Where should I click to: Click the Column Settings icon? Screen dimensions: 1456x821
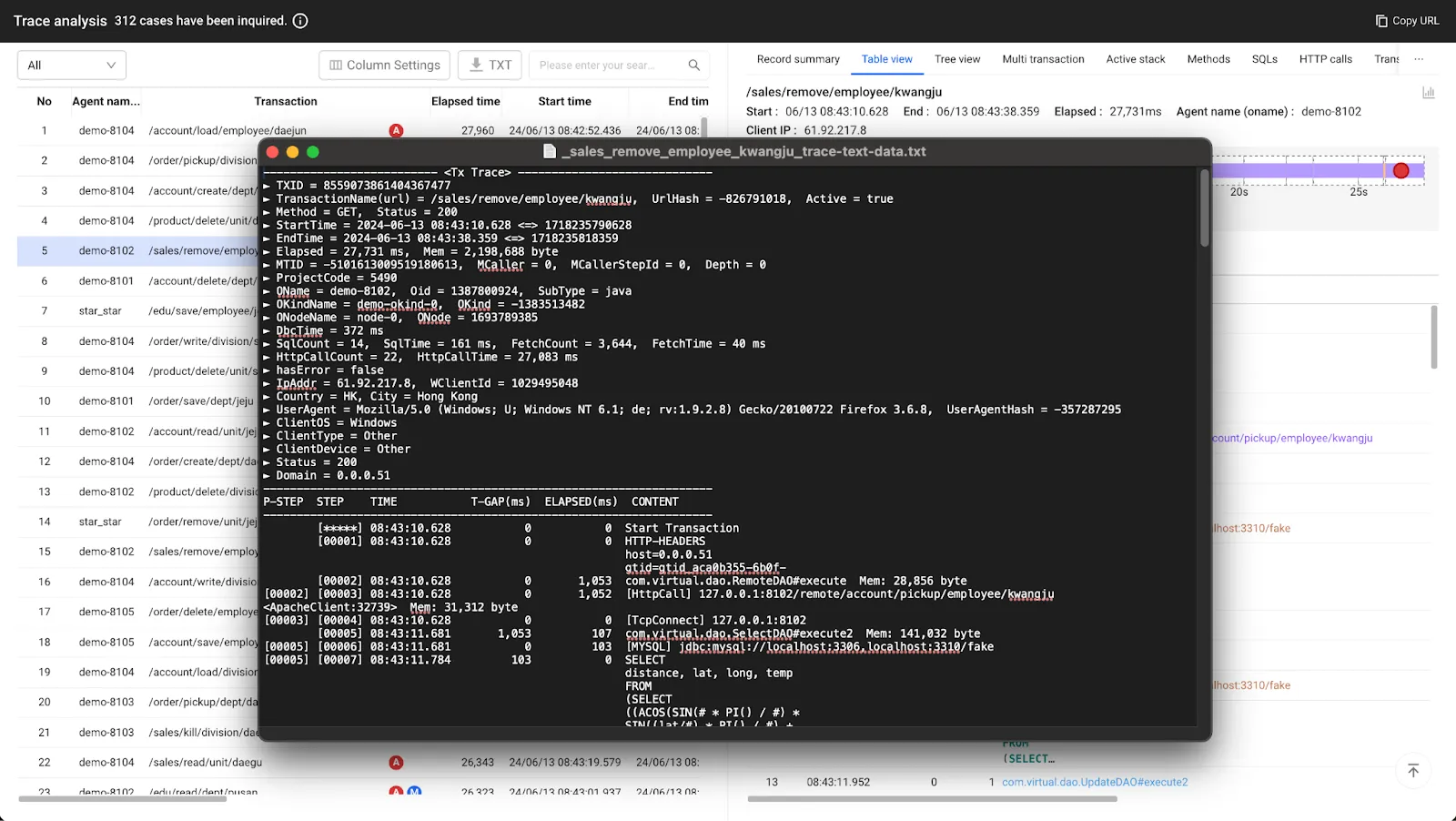point(336,66)
